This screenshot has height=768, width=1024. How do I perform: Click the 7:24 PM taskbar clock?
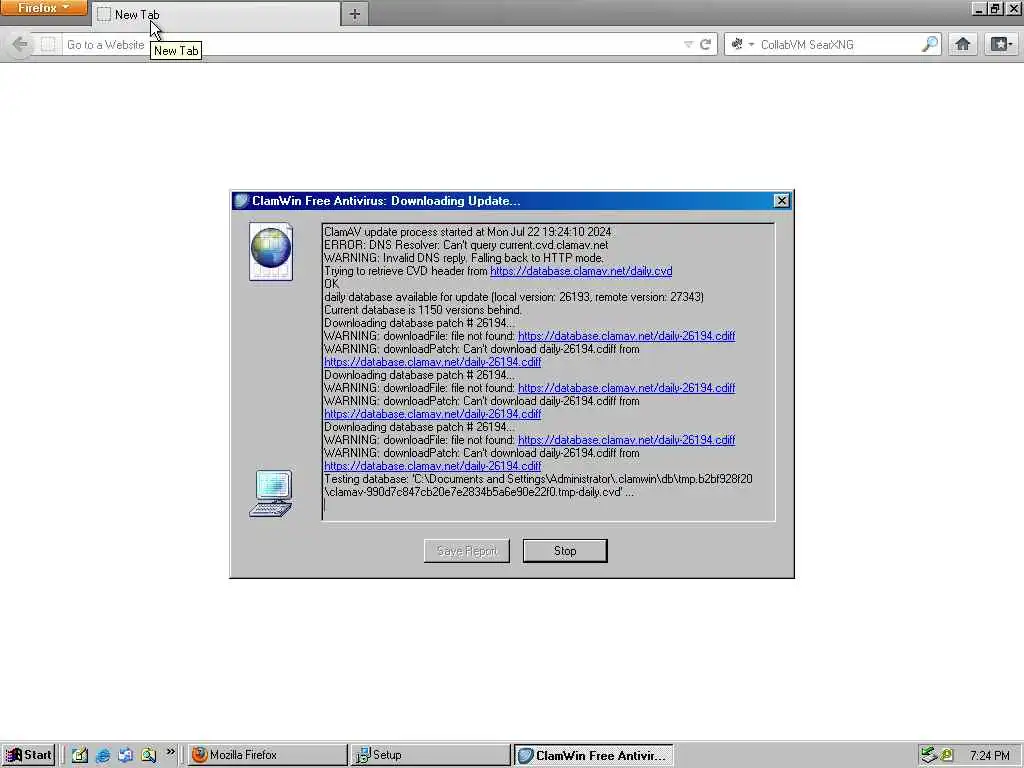point(989,756)
